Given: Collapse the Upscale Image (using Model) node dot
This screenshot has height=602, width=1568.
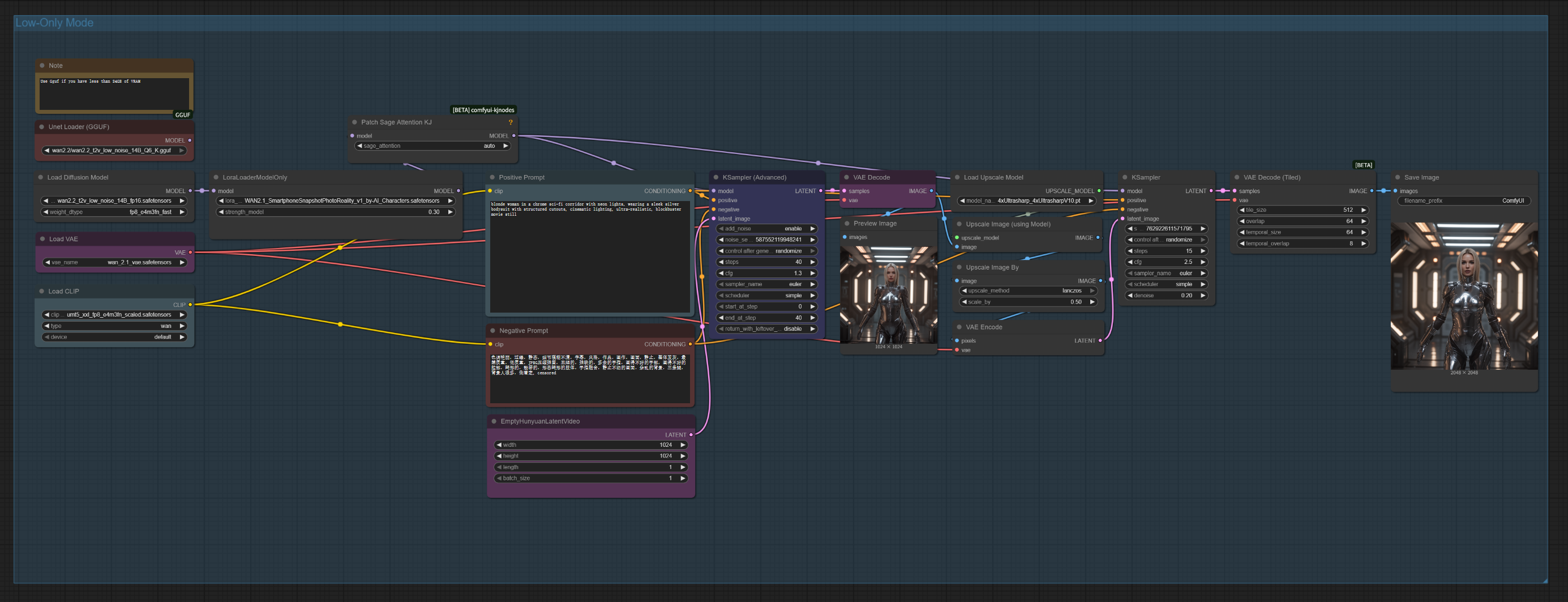Looking at the screenshot, I should click(959, 225).
